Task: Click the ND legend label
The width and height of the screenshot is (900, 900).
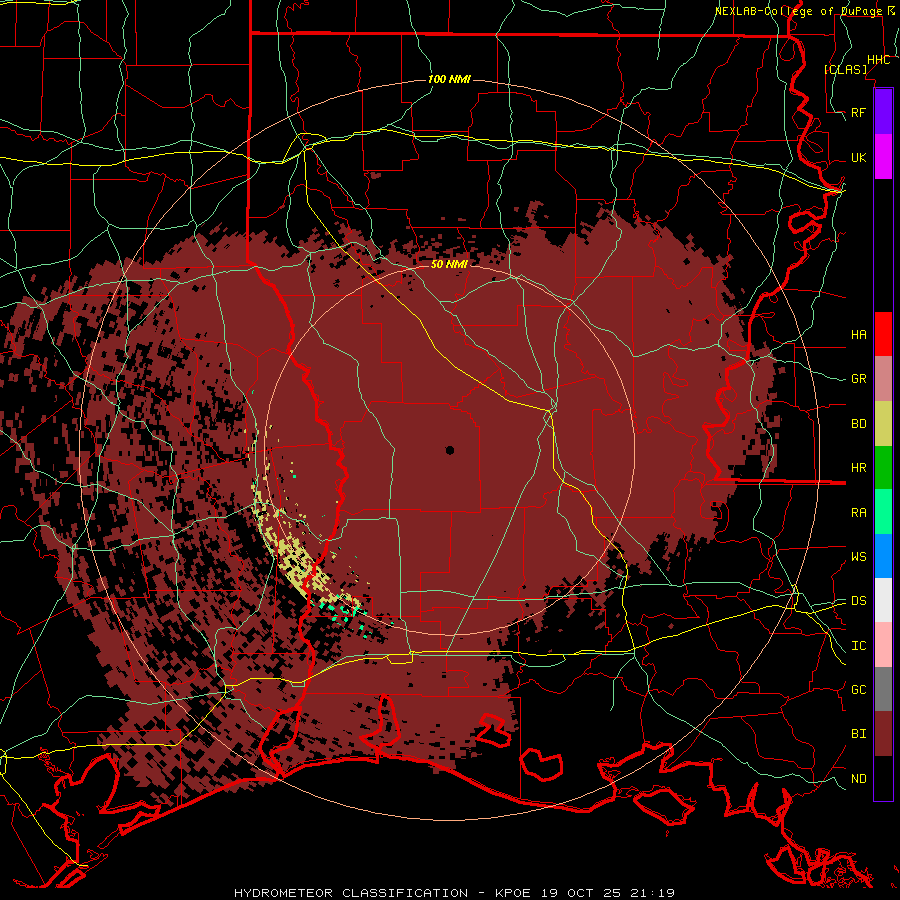Action: (x=858, y=779)
